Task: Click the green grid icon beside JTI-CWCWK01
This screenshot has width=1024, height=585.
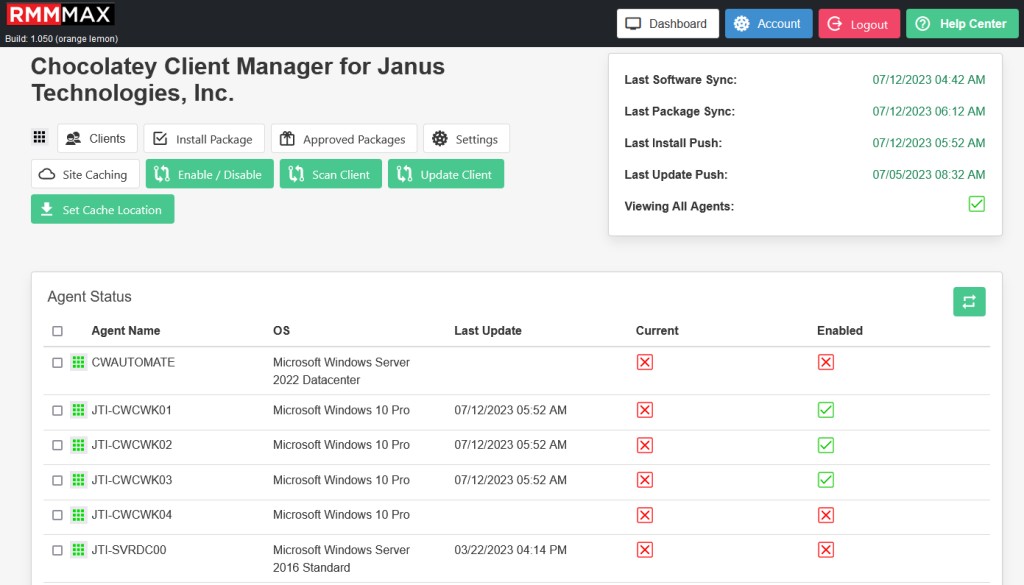Action: click(x=78, y=409)
